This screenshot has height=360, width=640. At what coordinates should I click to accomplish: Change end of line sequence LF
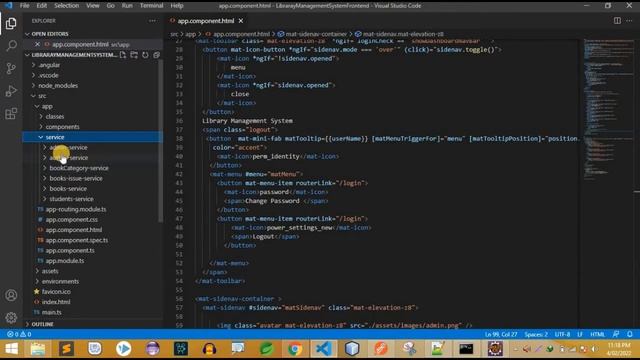580,334
